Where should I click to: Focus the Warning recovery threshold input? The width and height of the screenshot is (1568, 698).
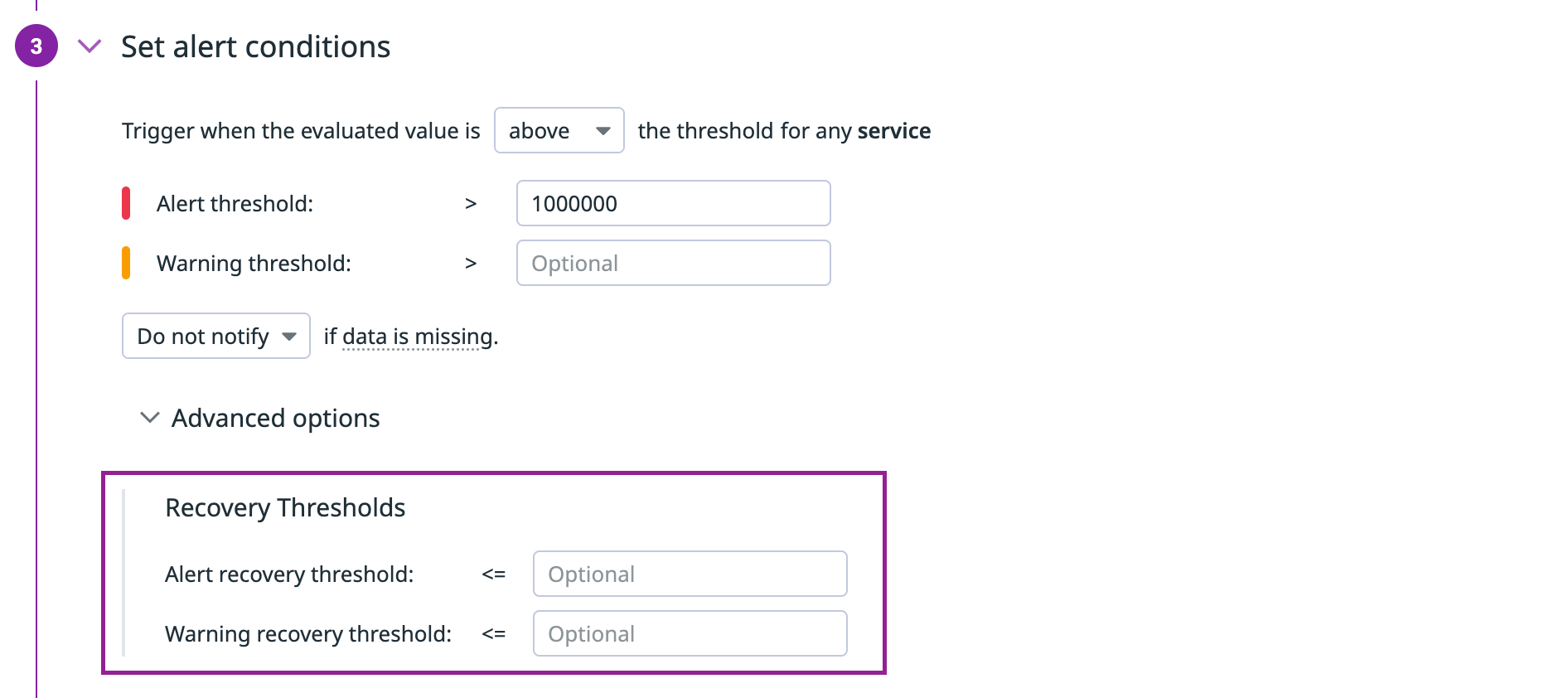(690, 634)
